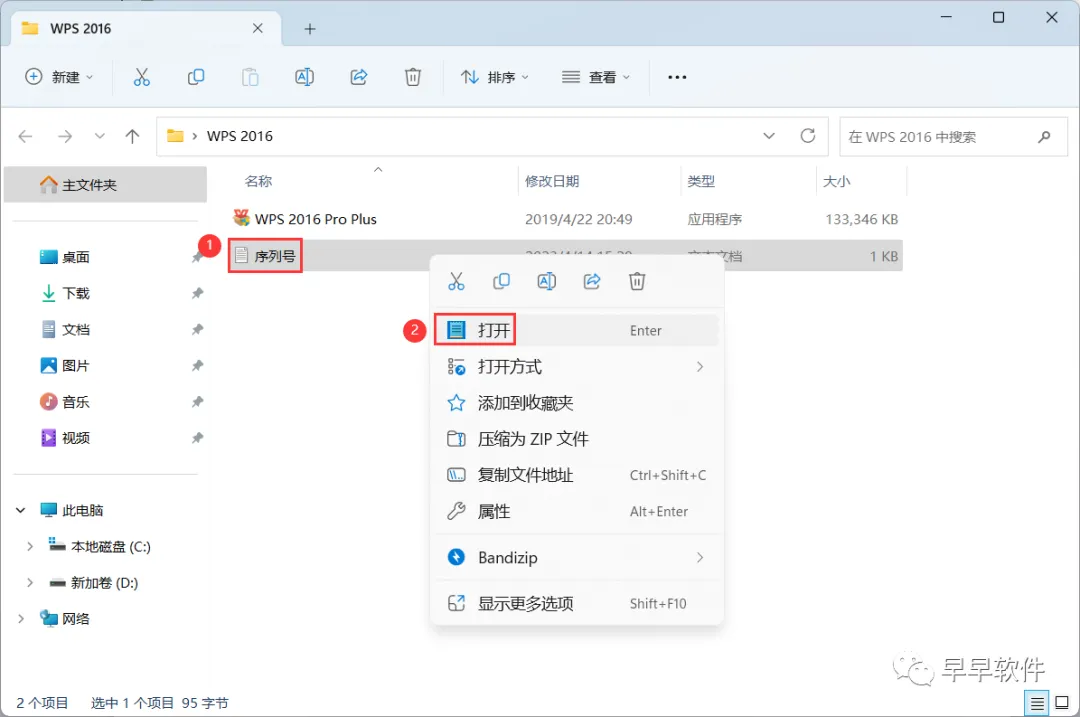Click Copy icon in context menu
This screenshot has width=1080, height=717.
tap(501, 281)
